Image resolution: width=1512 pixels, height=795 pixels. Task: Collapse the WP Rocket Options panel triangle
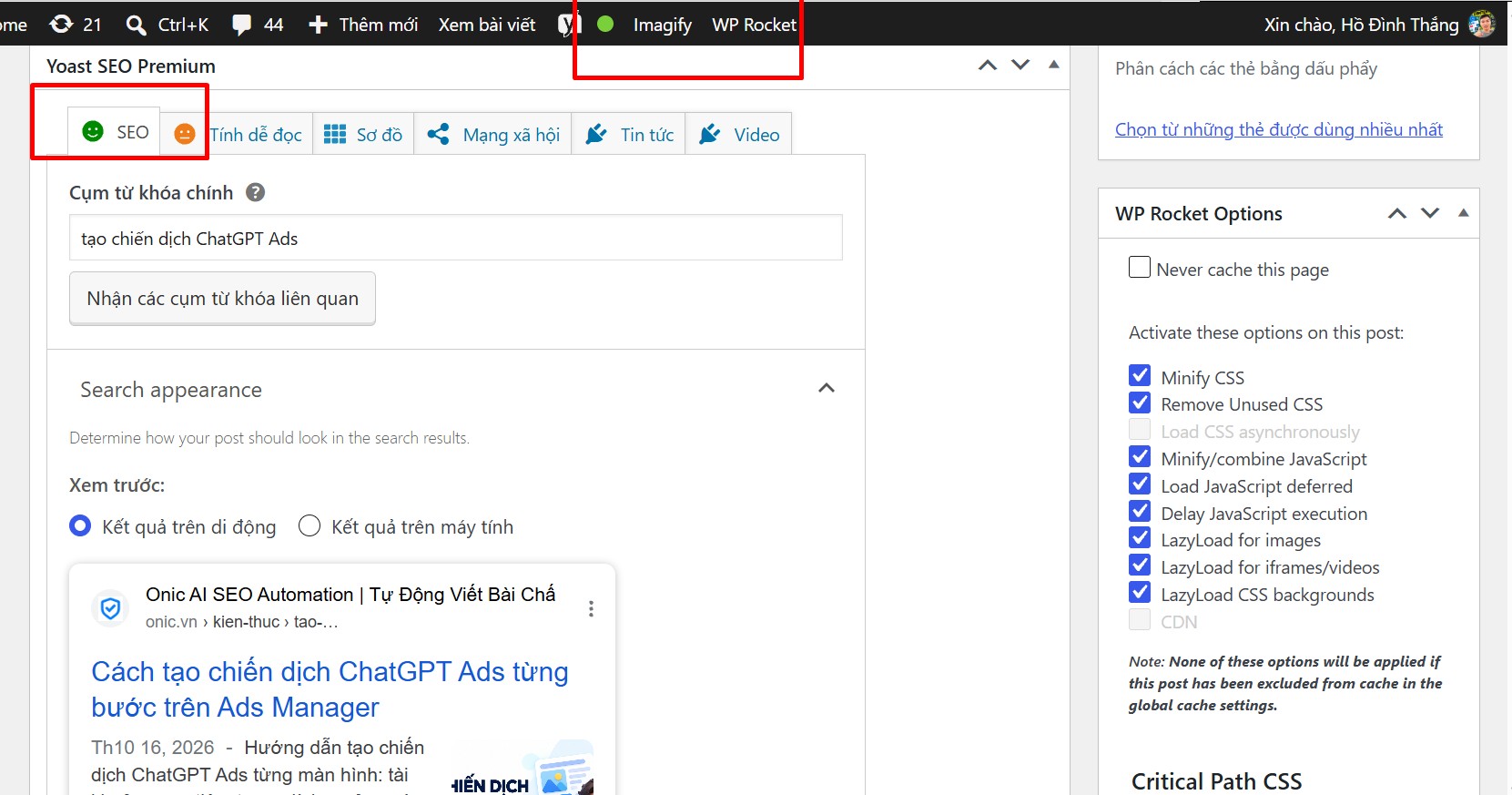(x=1464, y=212)
